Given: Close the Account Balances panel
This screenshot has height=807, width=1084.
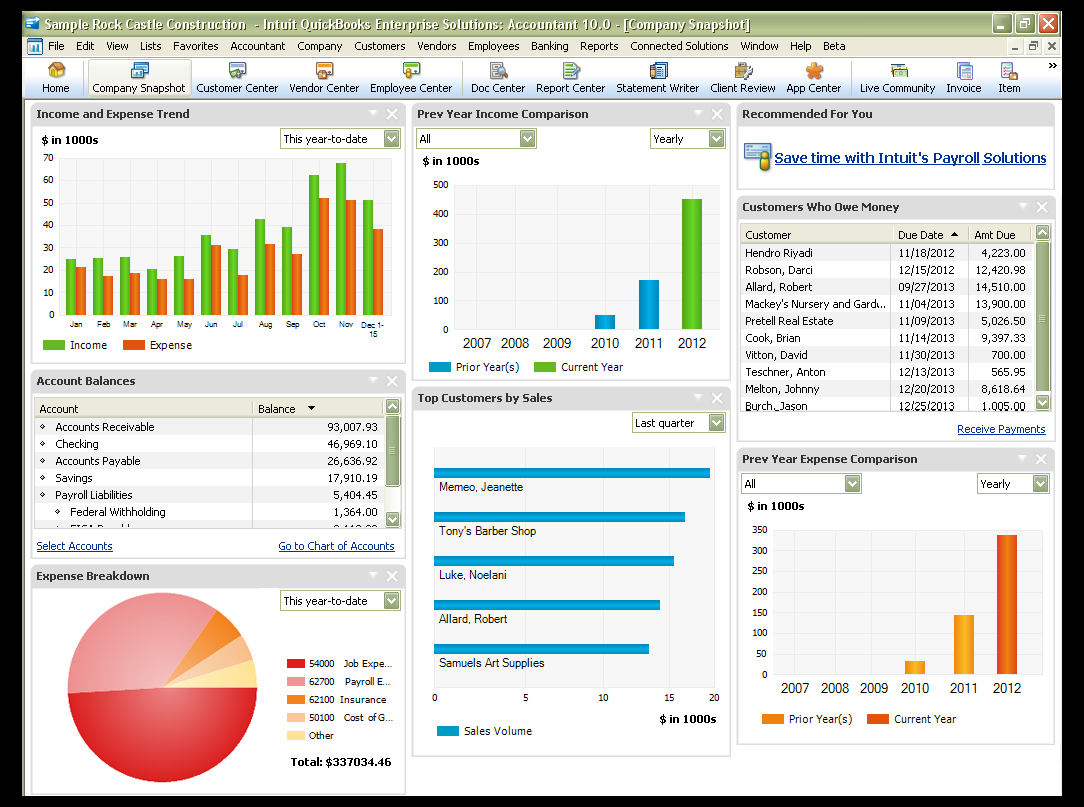Looking at the screenshot, I should pyautogui.click(x=392, y=381).
